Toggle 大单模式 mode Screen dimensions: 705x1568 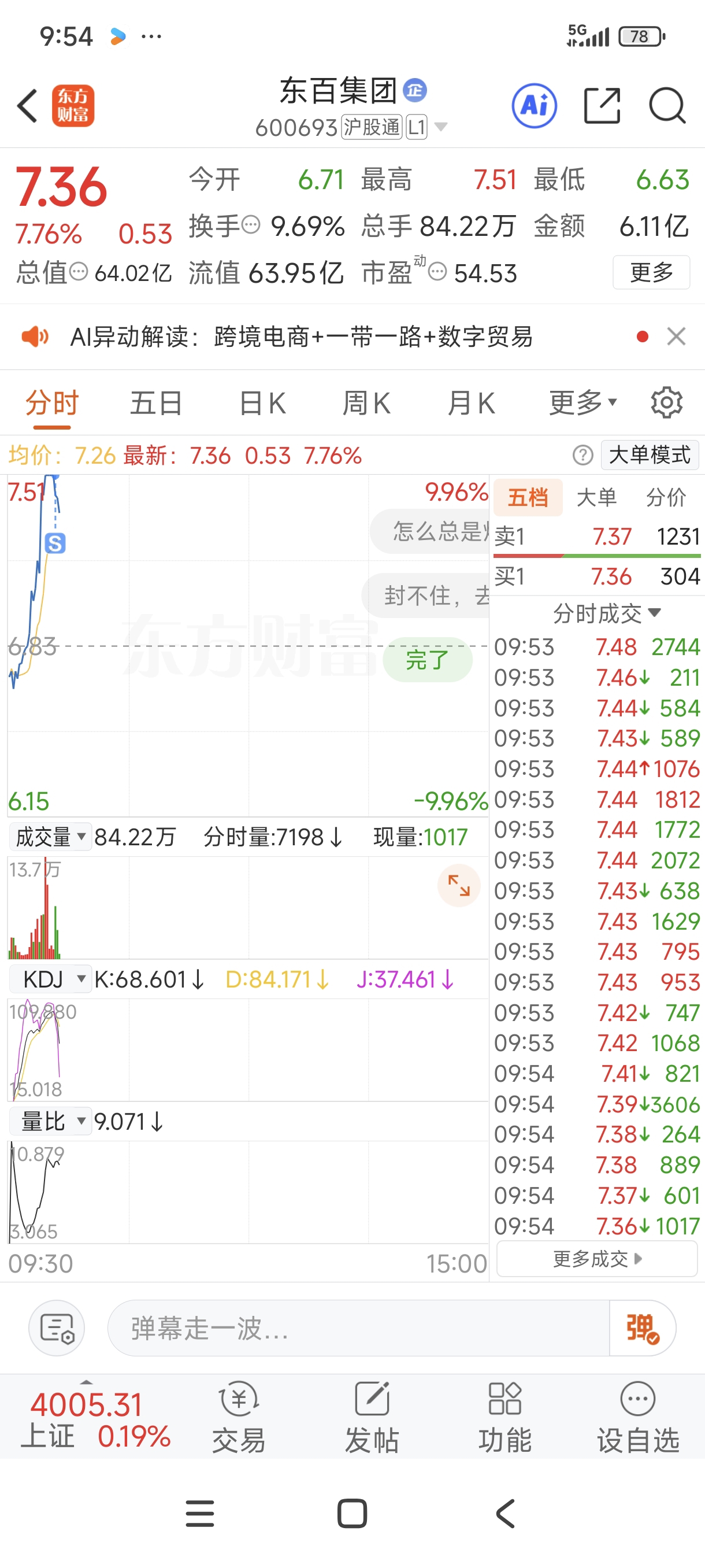click(650, 454)
